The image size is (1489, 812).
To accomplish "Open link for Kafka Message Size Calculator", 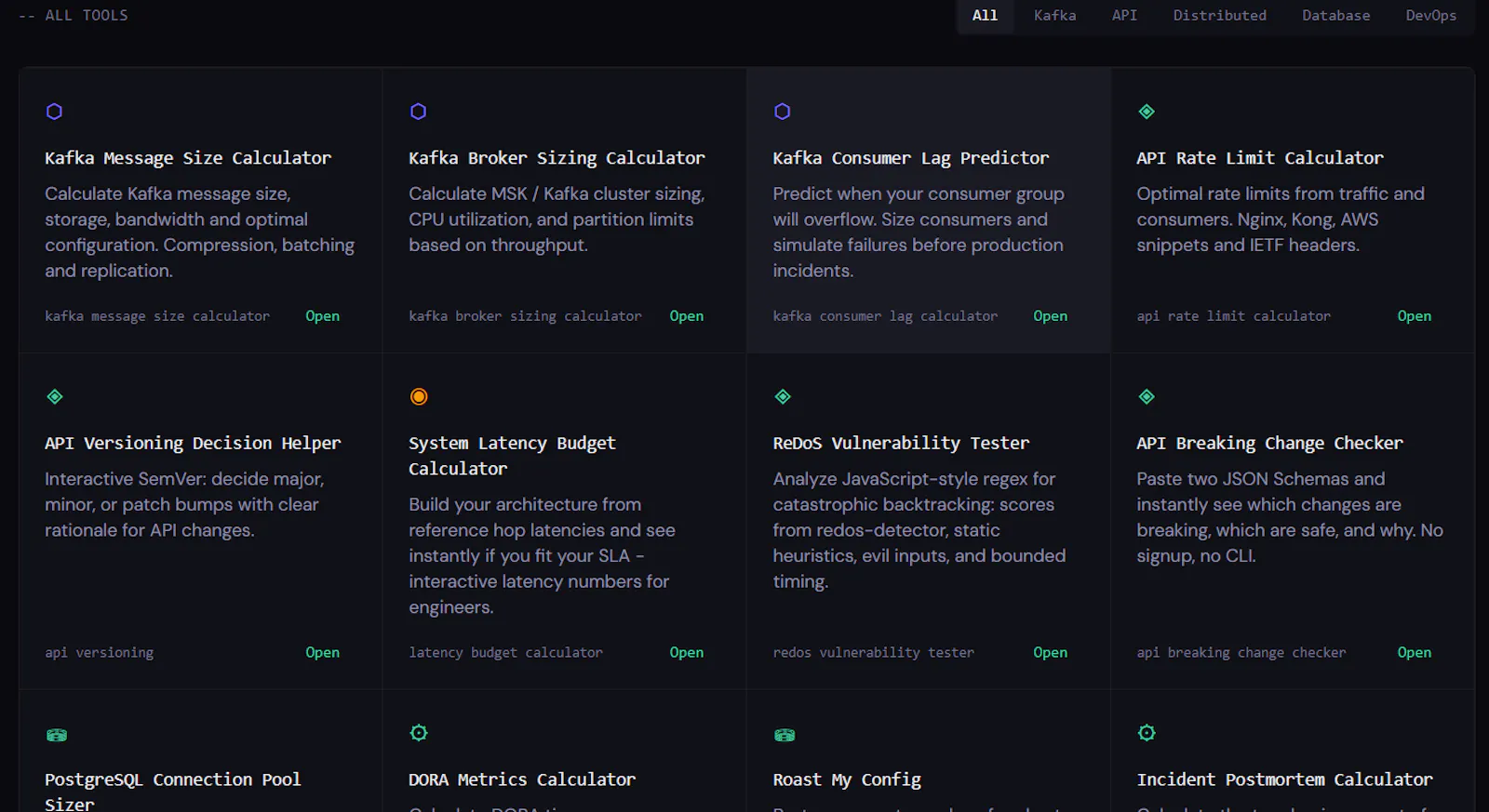I will click(x=322, y=316).
